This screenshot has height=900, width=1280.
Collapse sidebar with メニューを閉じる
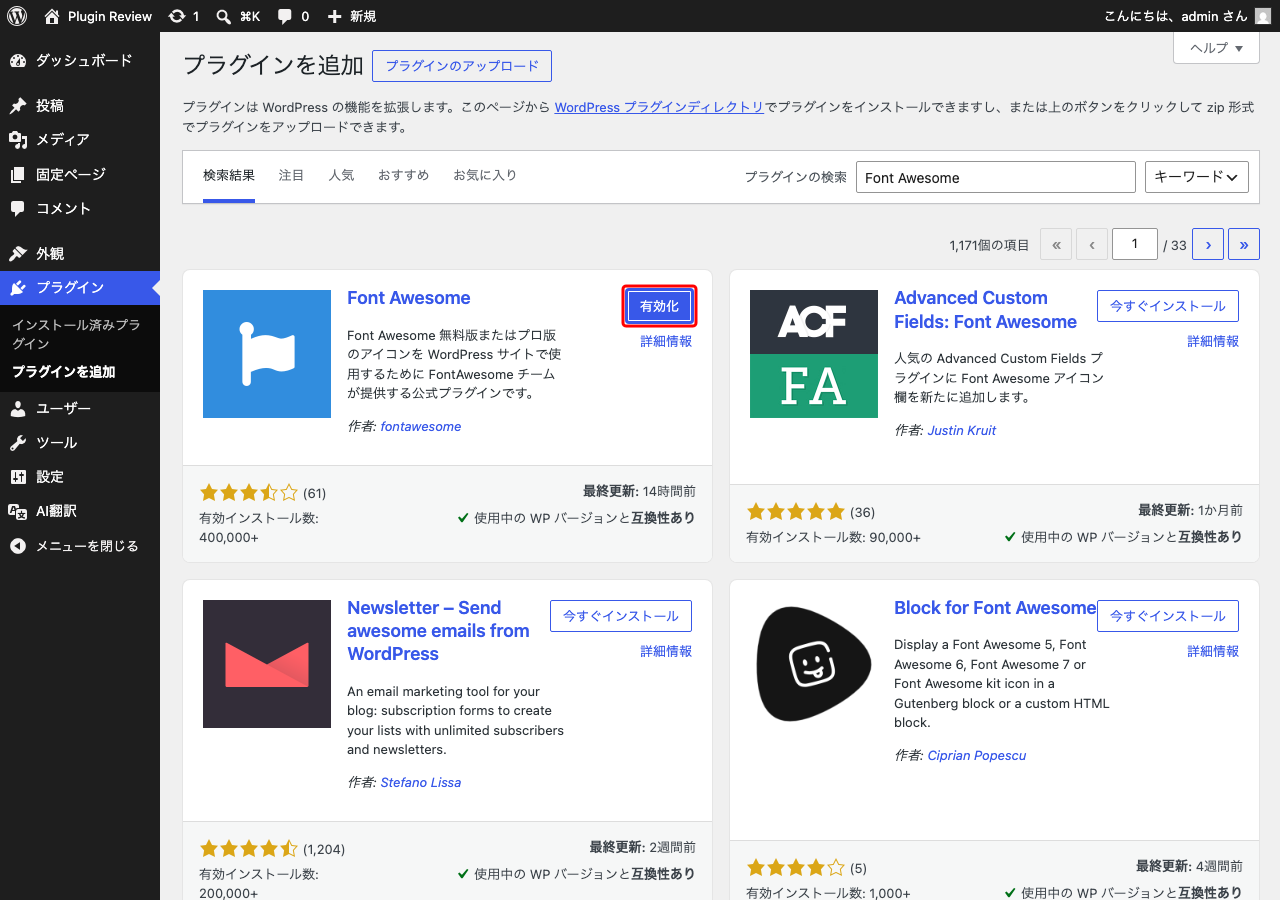click(x=80, y=546)
